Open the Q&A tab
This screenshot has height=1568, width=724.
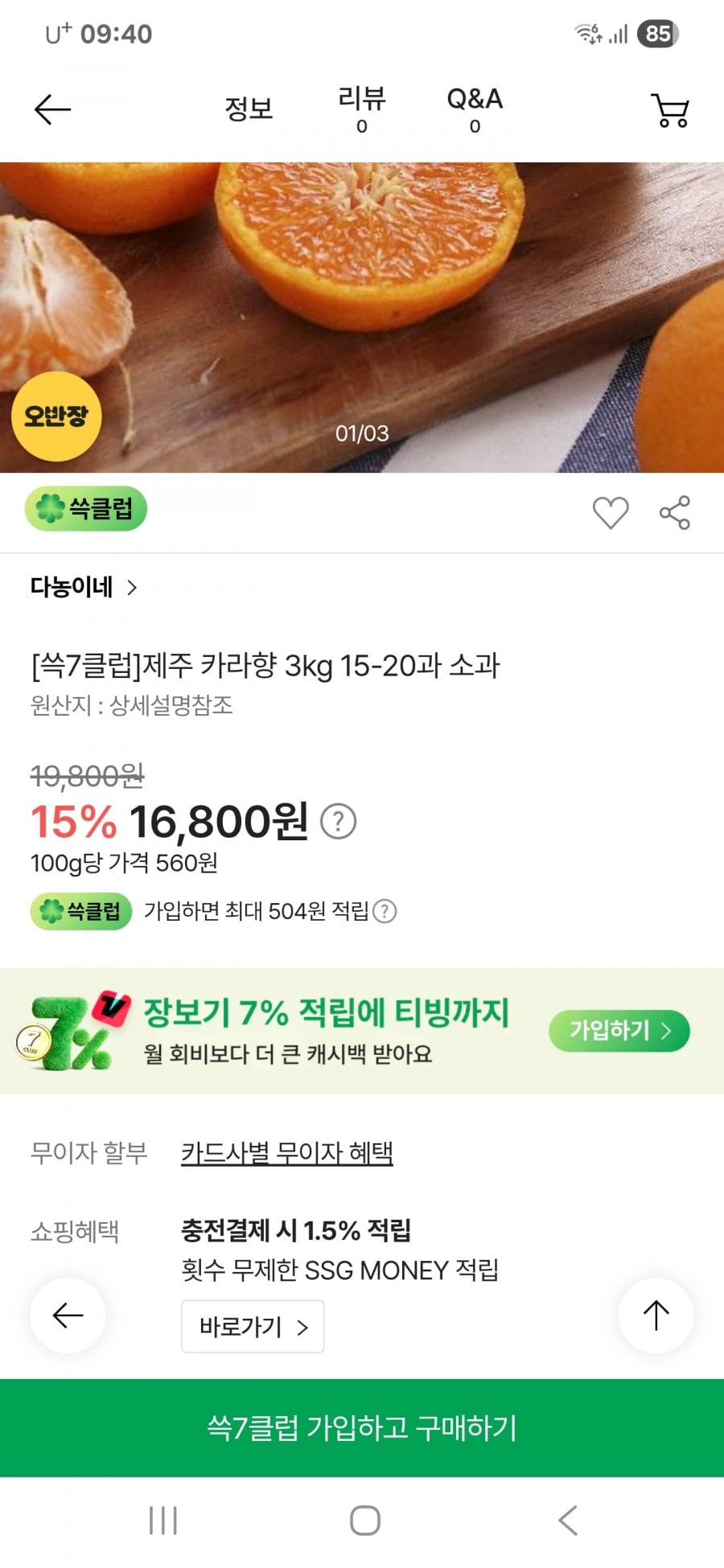click(475, 109)
